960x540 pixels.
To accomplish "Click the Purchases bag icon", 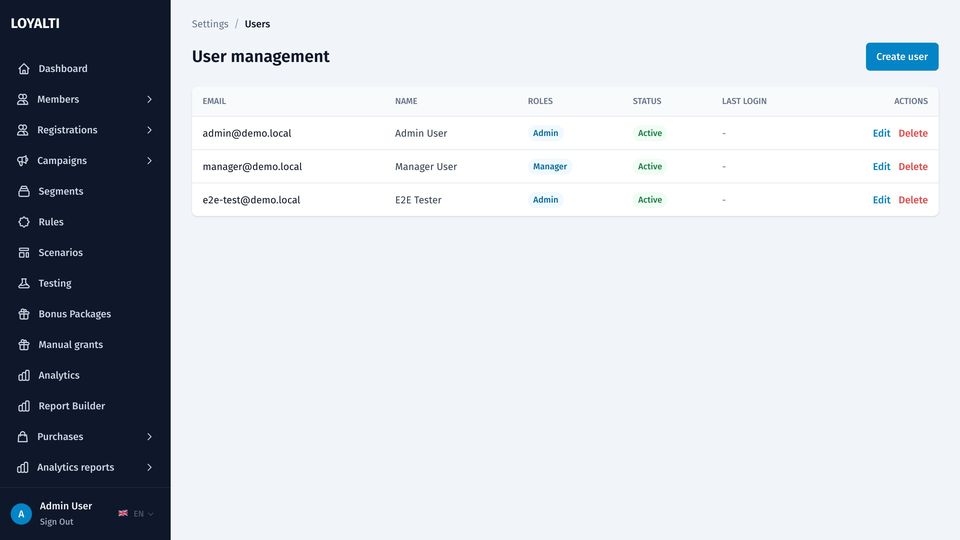I will (23, 437).
